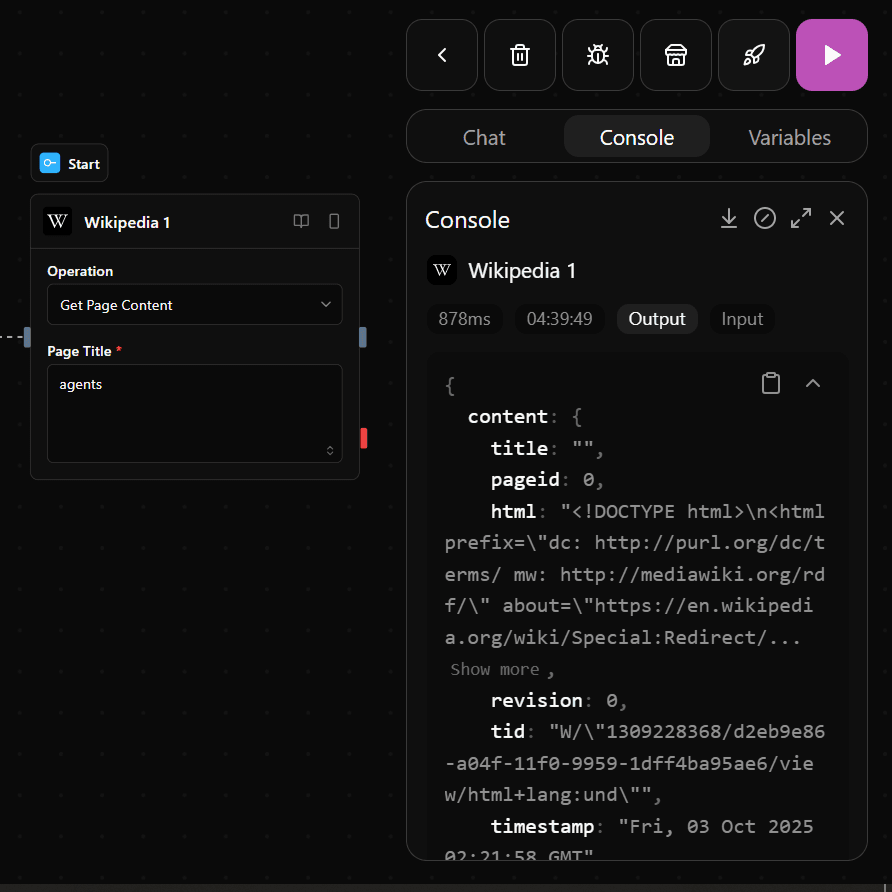Click the marketplace store icon

(x=676, y=55)
